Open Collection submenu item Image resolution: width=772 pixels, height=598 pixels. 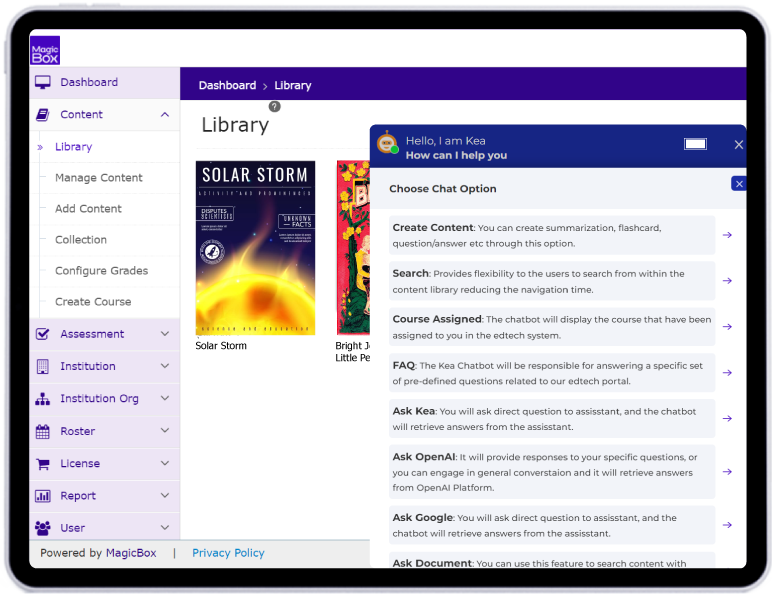click(81, 240)
